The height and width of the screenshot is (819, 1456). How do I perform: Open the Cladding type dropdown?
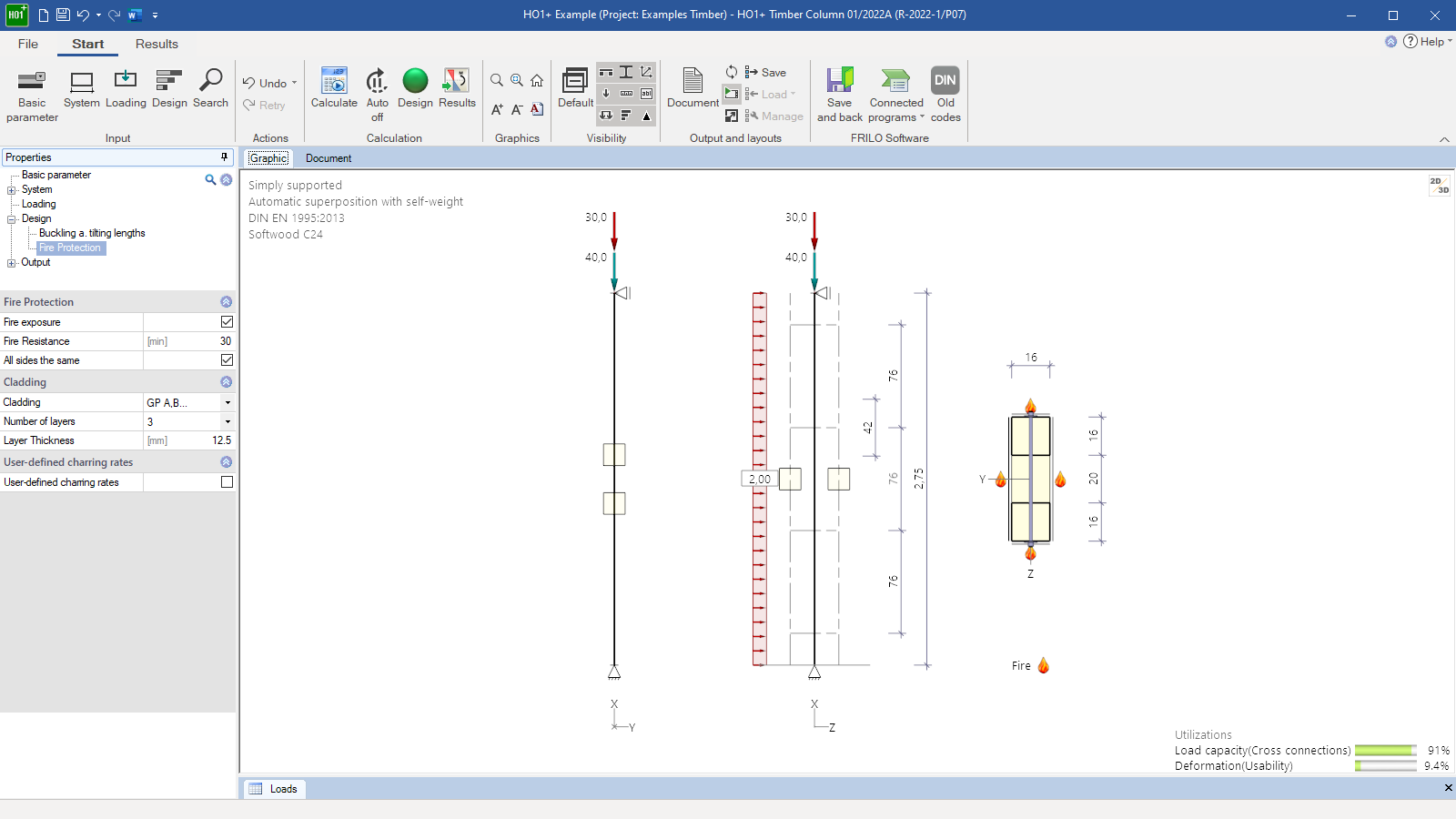(227, 402)
